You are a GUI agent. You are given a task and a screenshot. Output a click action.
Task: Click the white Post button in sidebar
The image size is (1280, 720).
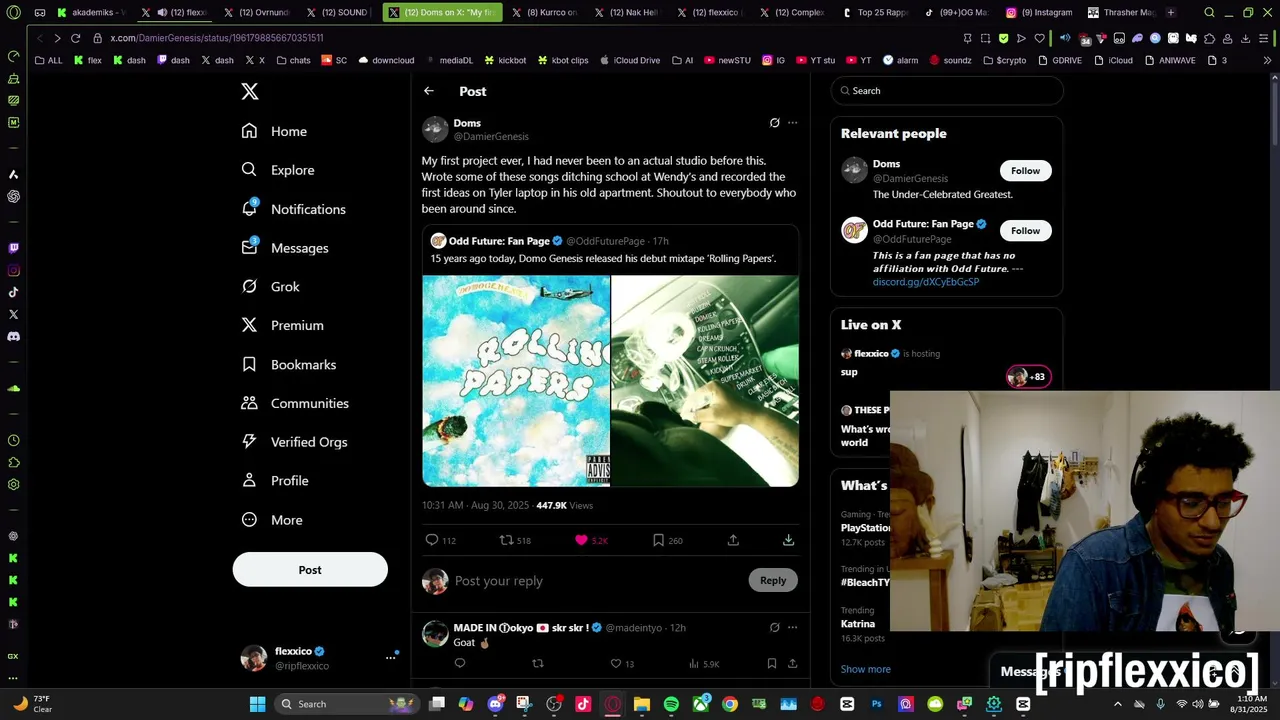pos(310,569)
